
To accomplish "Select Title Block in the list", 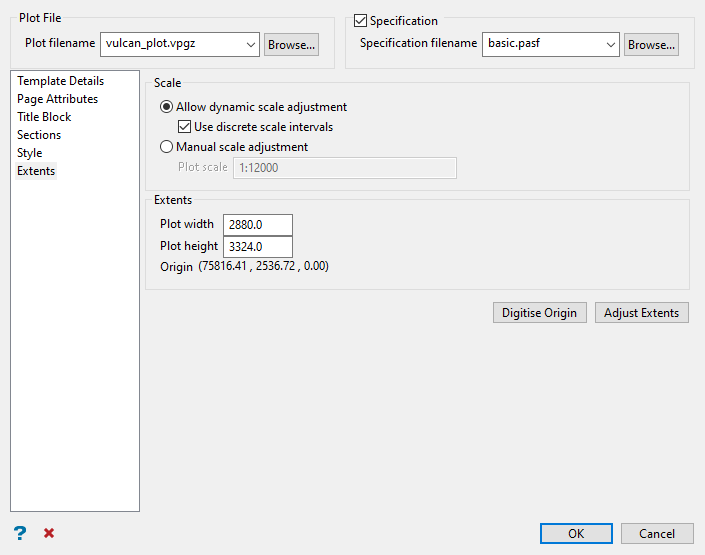I will click(44, 117).
